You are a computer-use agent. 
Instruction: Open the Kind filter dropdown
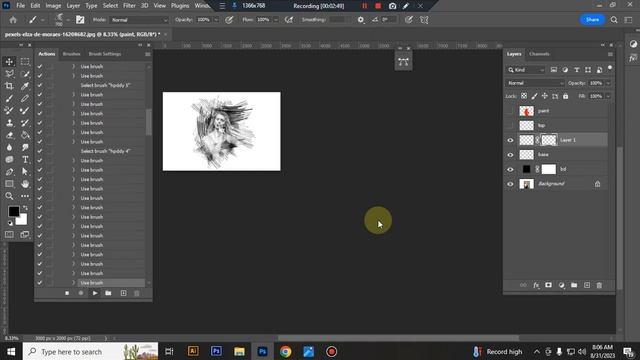(x=526, y=70)
